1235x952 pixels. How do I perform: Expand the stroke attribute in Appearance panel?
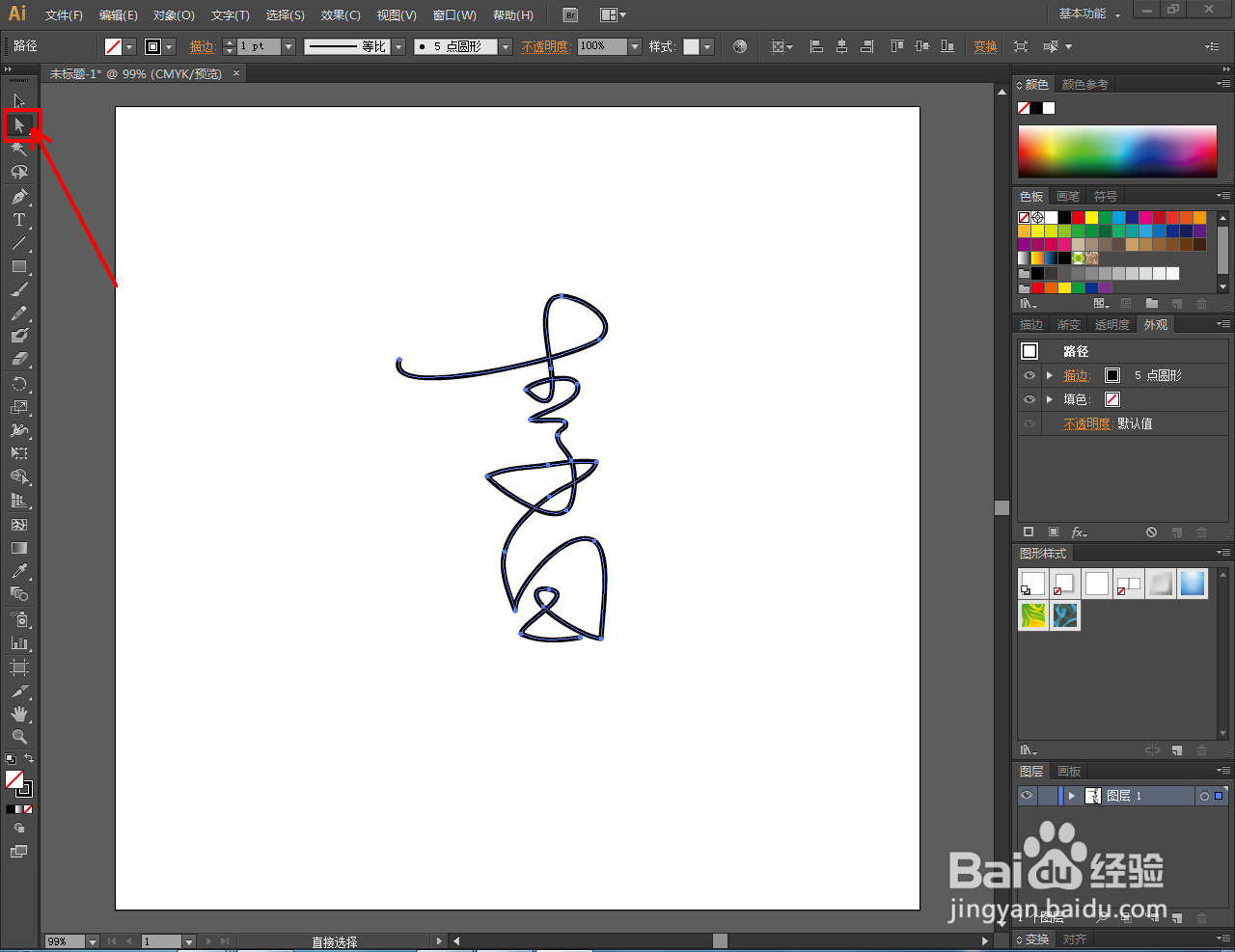(1050, 375)
